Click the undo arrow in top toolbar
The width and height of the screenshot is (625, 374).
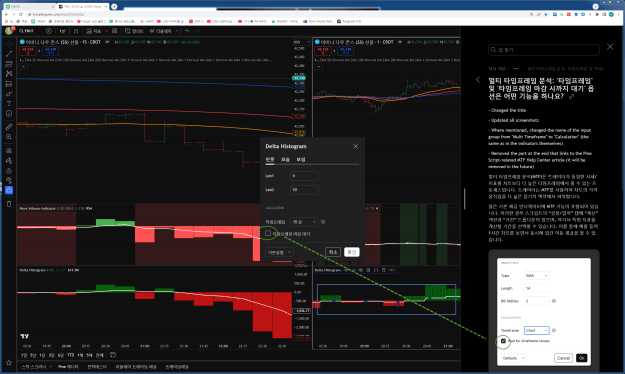point(187,31)
